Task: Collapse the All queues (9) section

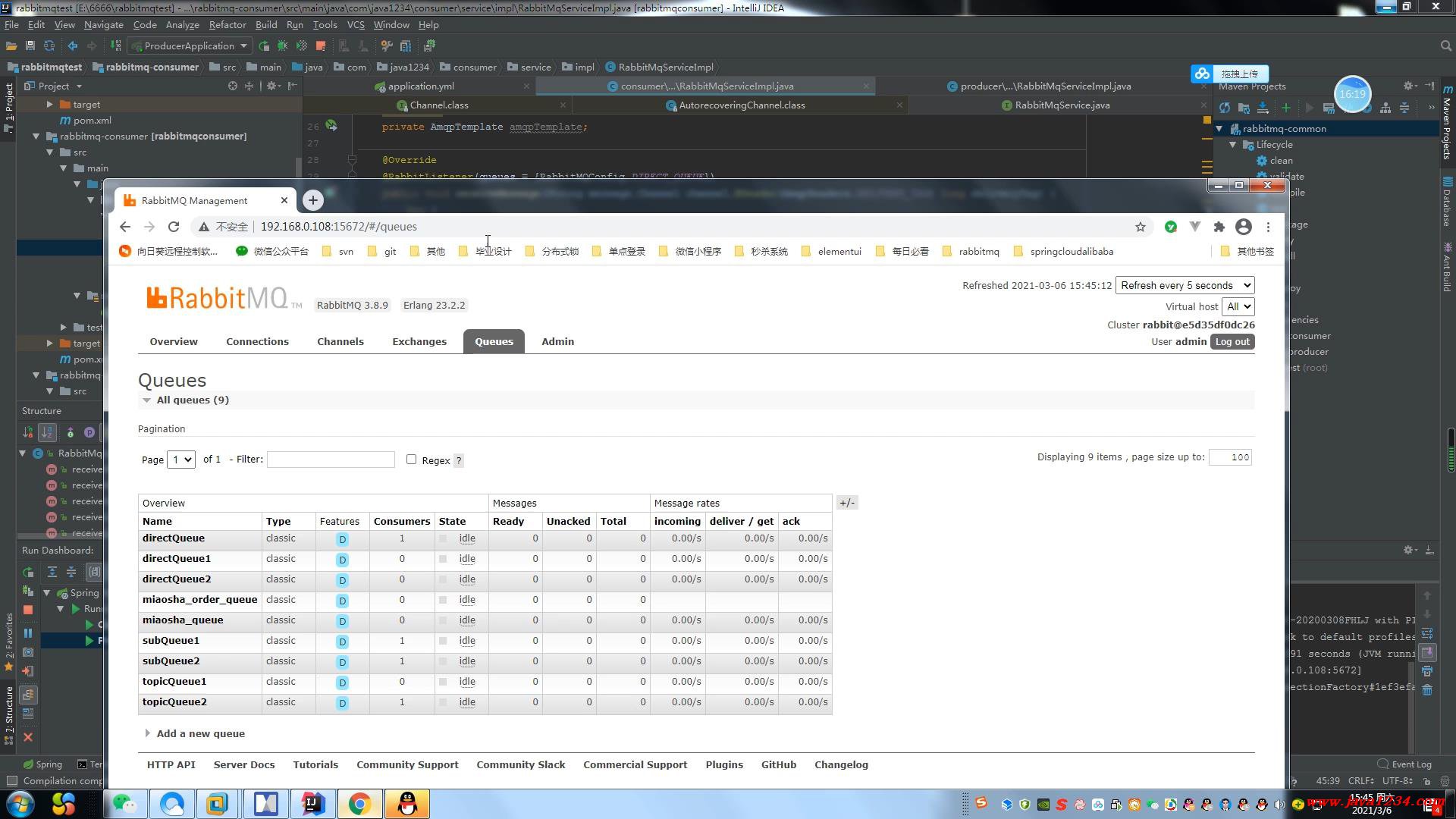Action: (x=186, y=400)
